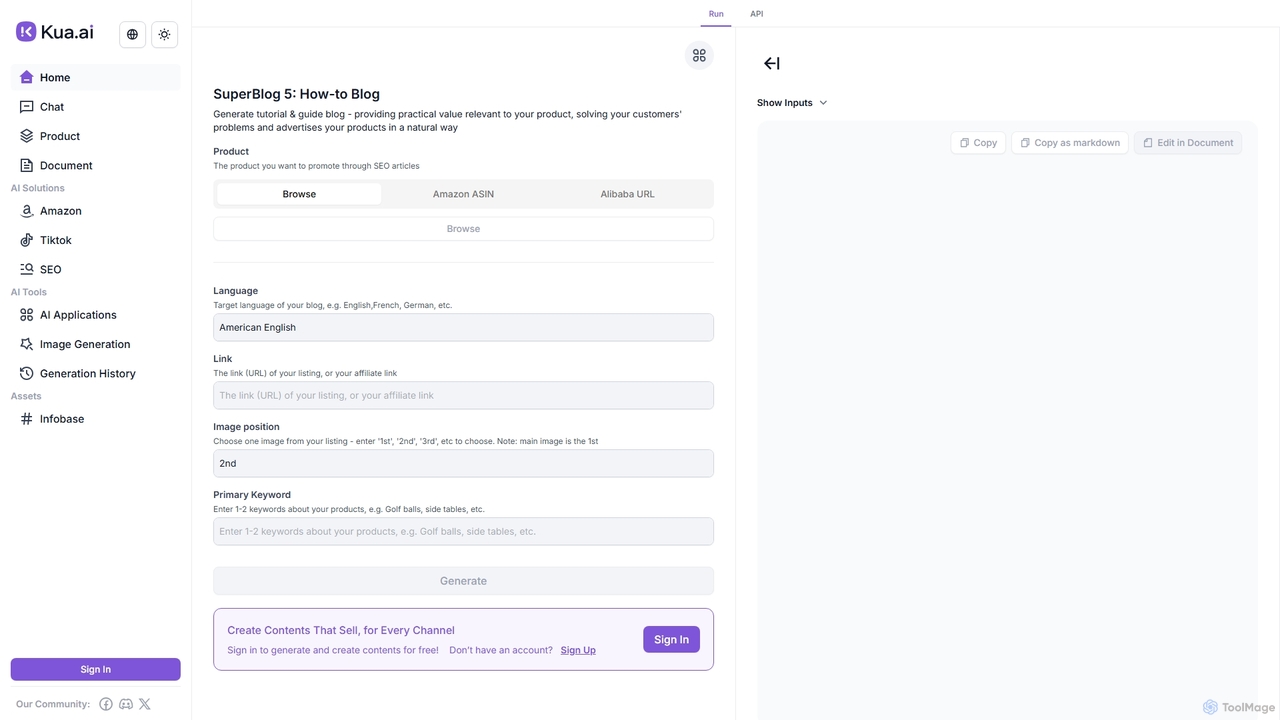Viewport: 1280px width, 720px height.
Task: Click the Chat bubble icon in sidebar
Action: pos(27,107)
